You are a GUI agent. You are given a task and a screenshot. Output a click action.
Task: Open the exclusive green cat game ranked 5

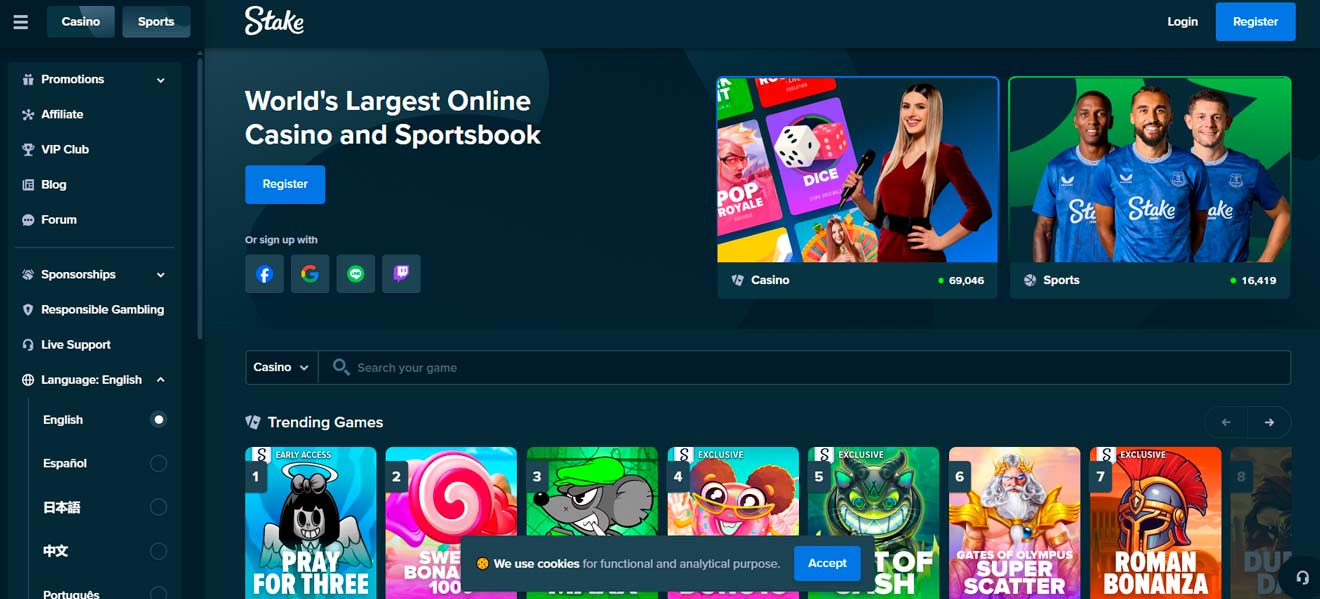pyautogui.click(x=873, y=523)
